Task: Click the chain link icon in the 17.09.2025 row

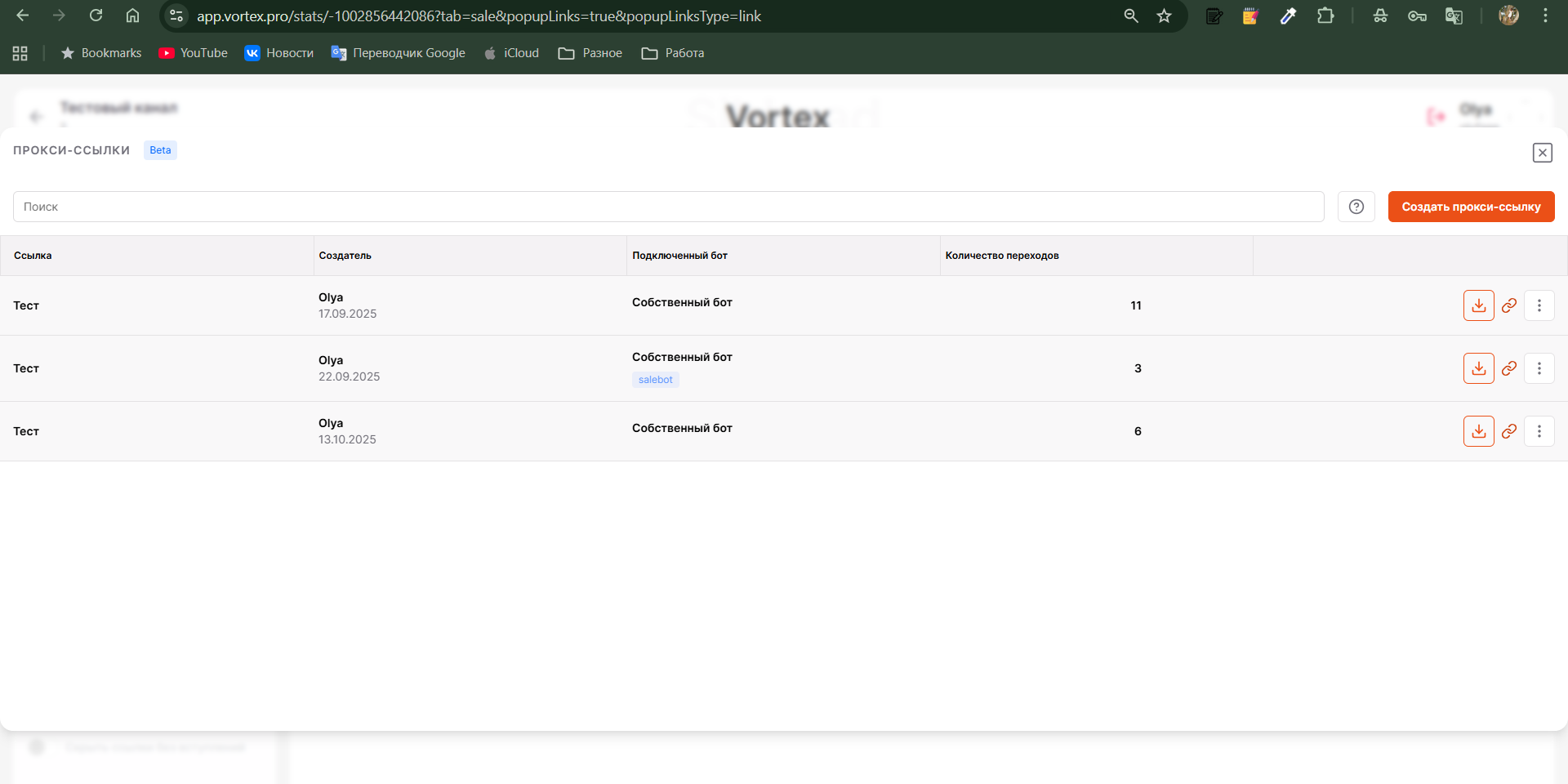Action: [x=1509, y=305]
